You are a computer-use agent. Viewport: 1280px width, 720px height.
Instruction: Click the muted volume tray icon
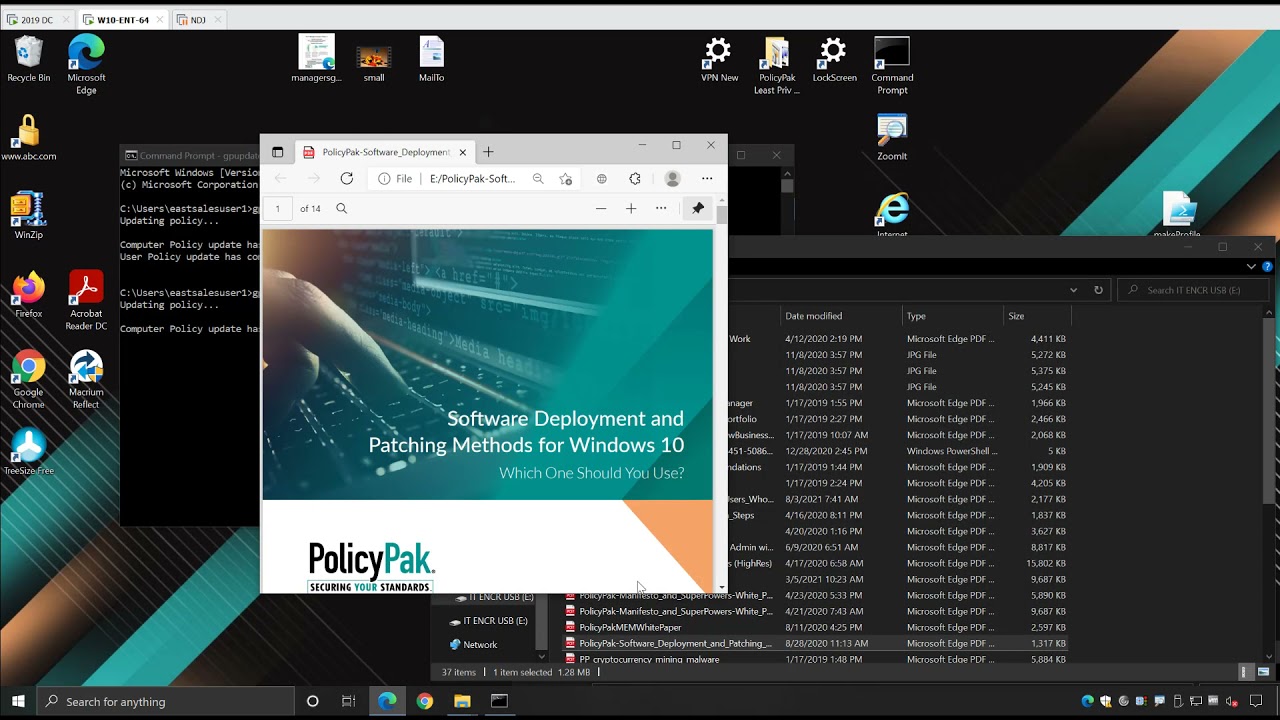(x=1232, y=701)
